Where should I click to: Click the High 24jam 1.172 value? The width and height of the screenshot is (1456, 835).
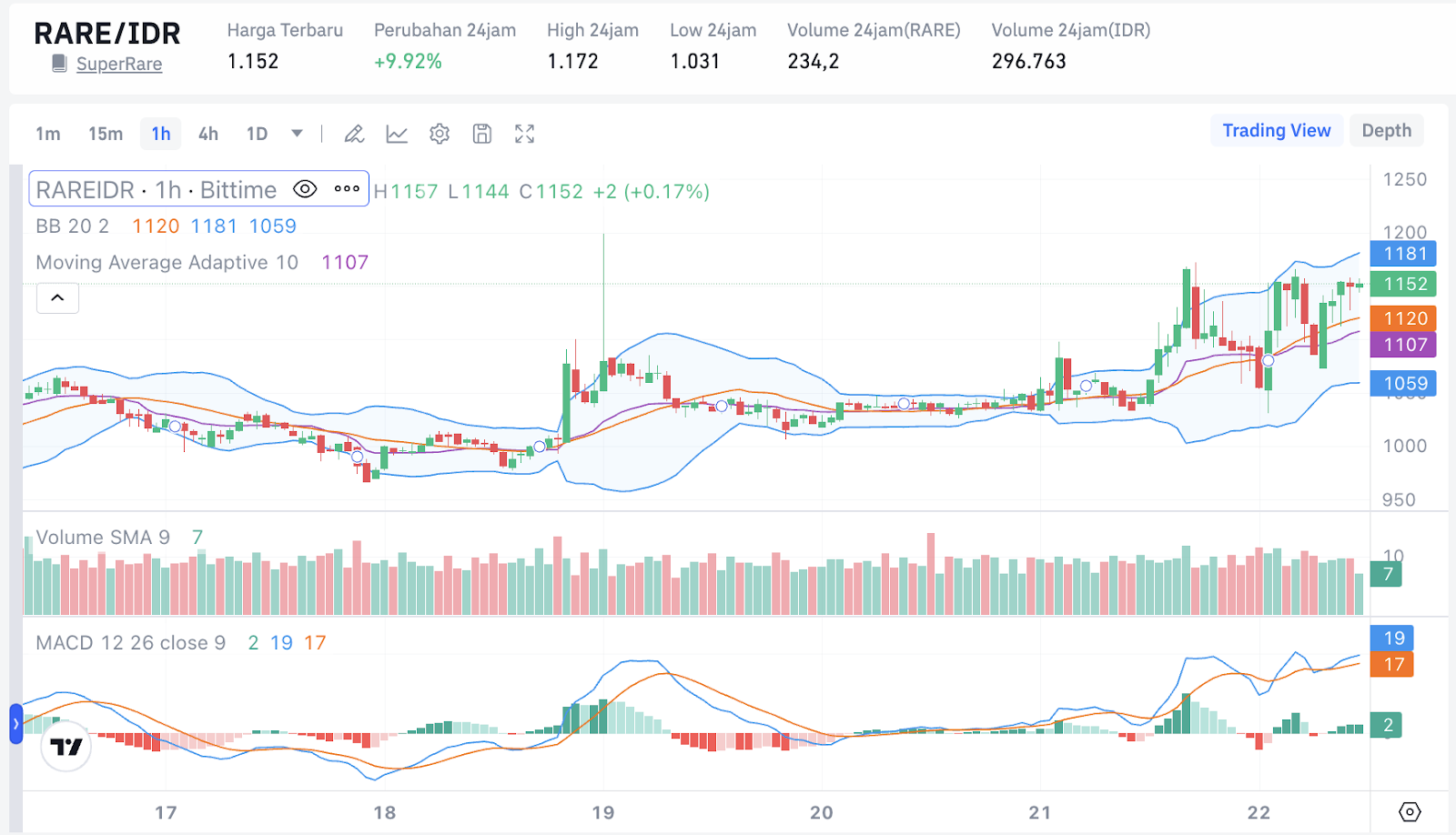click(x=572, y=61)
